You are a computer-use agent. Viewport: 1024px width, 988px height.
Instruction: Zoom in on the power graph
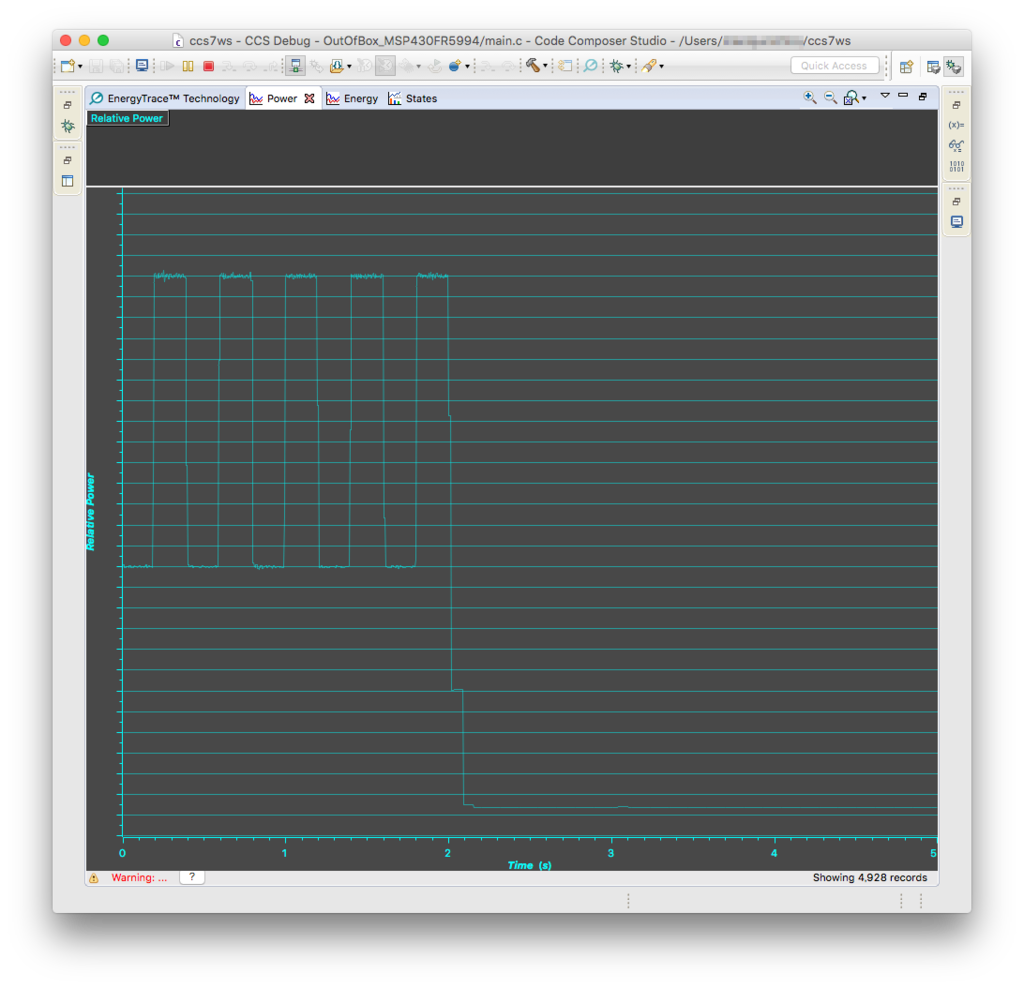[810, 97]
